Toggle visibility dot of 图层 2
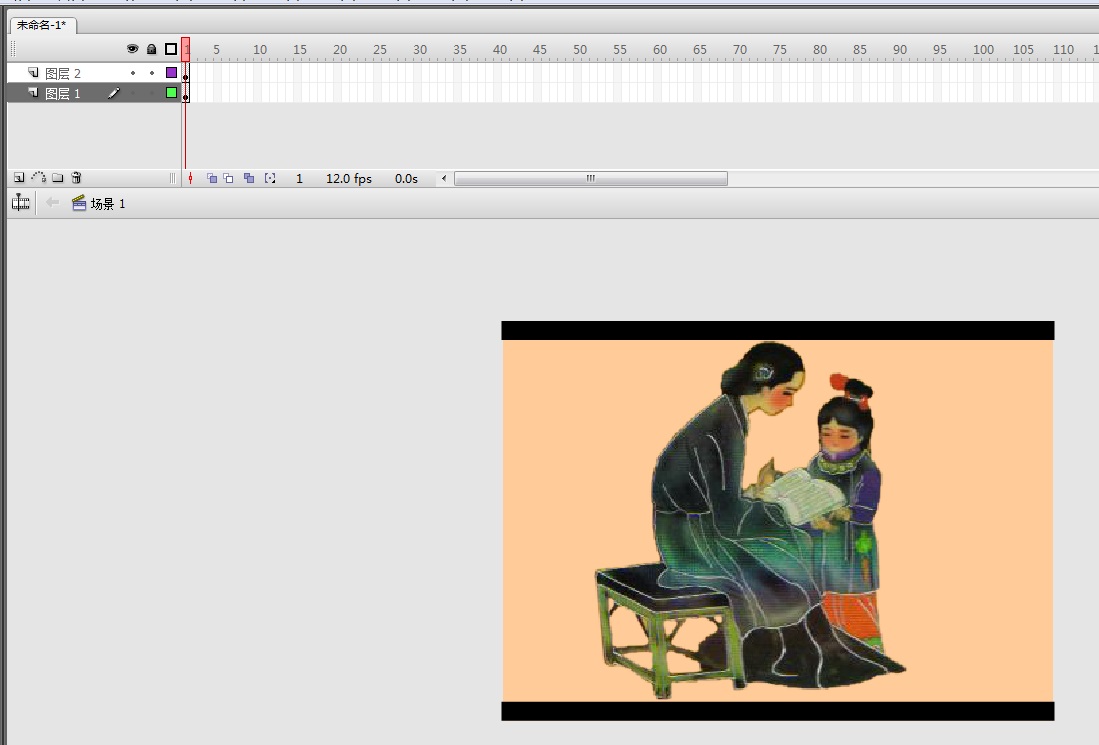The height and width of the screenshot is (745, 1099). pyautogui.click(x=133, y=73)
